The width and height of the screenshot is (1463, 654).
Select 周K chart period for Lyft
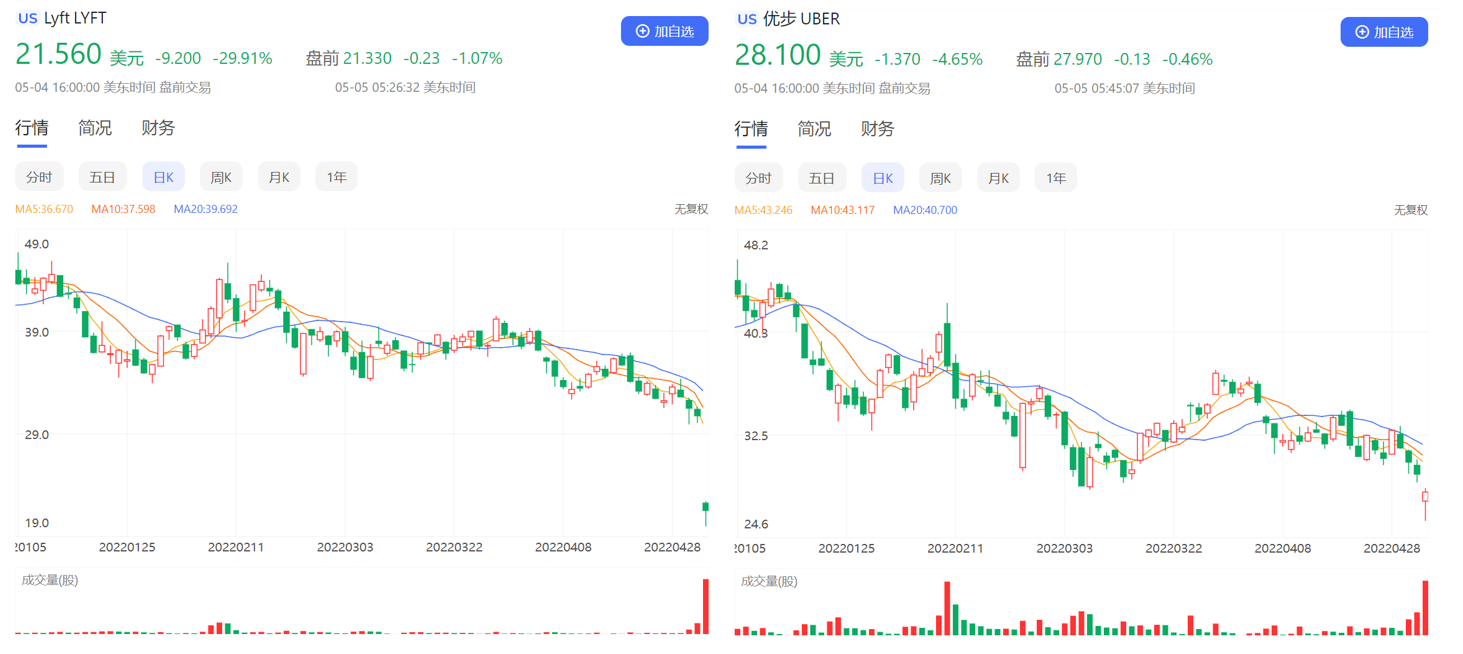[221, 177]
